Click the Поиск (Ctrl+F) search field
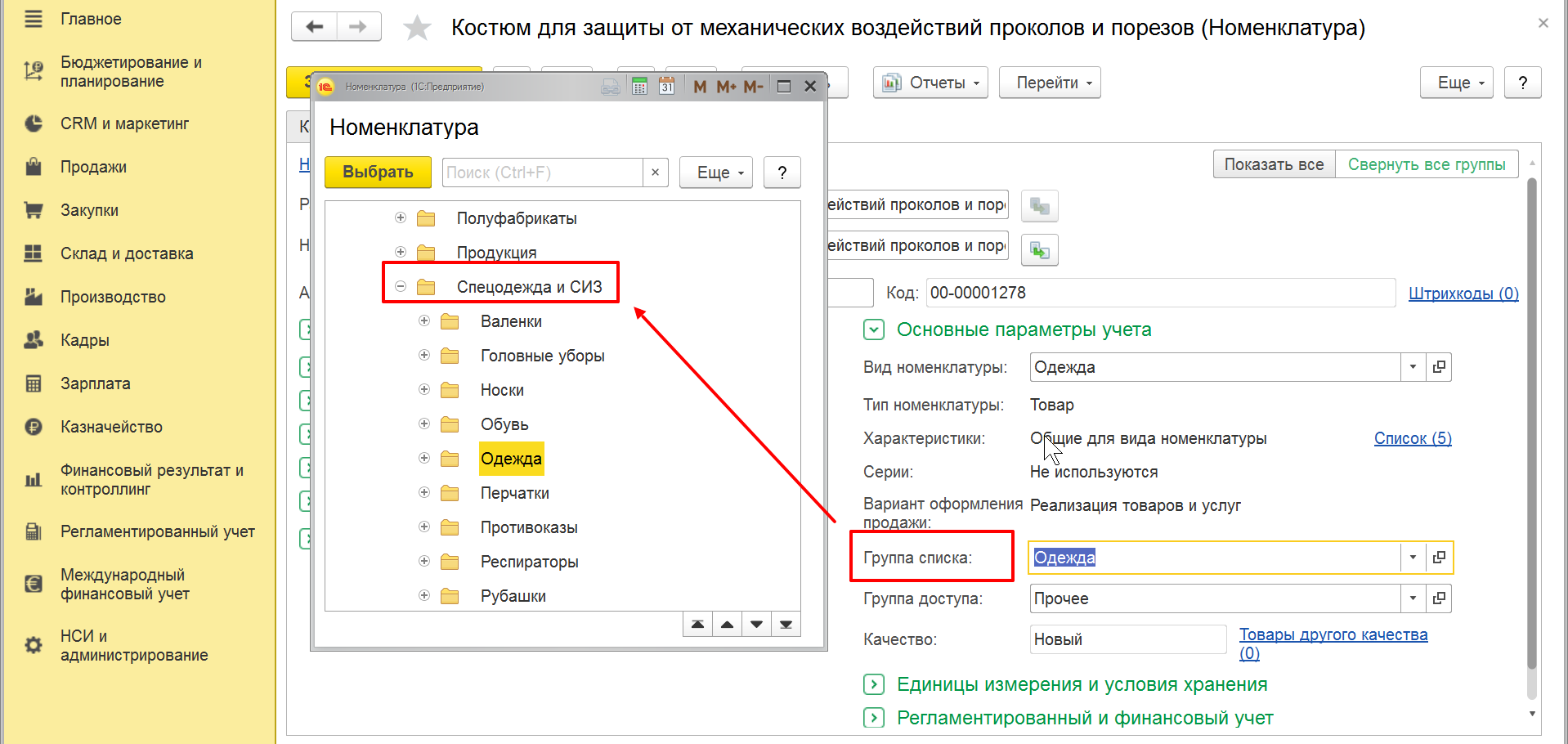Viewport: 1568px width, 744px height. pyautogui.click(x=543, y=173)
